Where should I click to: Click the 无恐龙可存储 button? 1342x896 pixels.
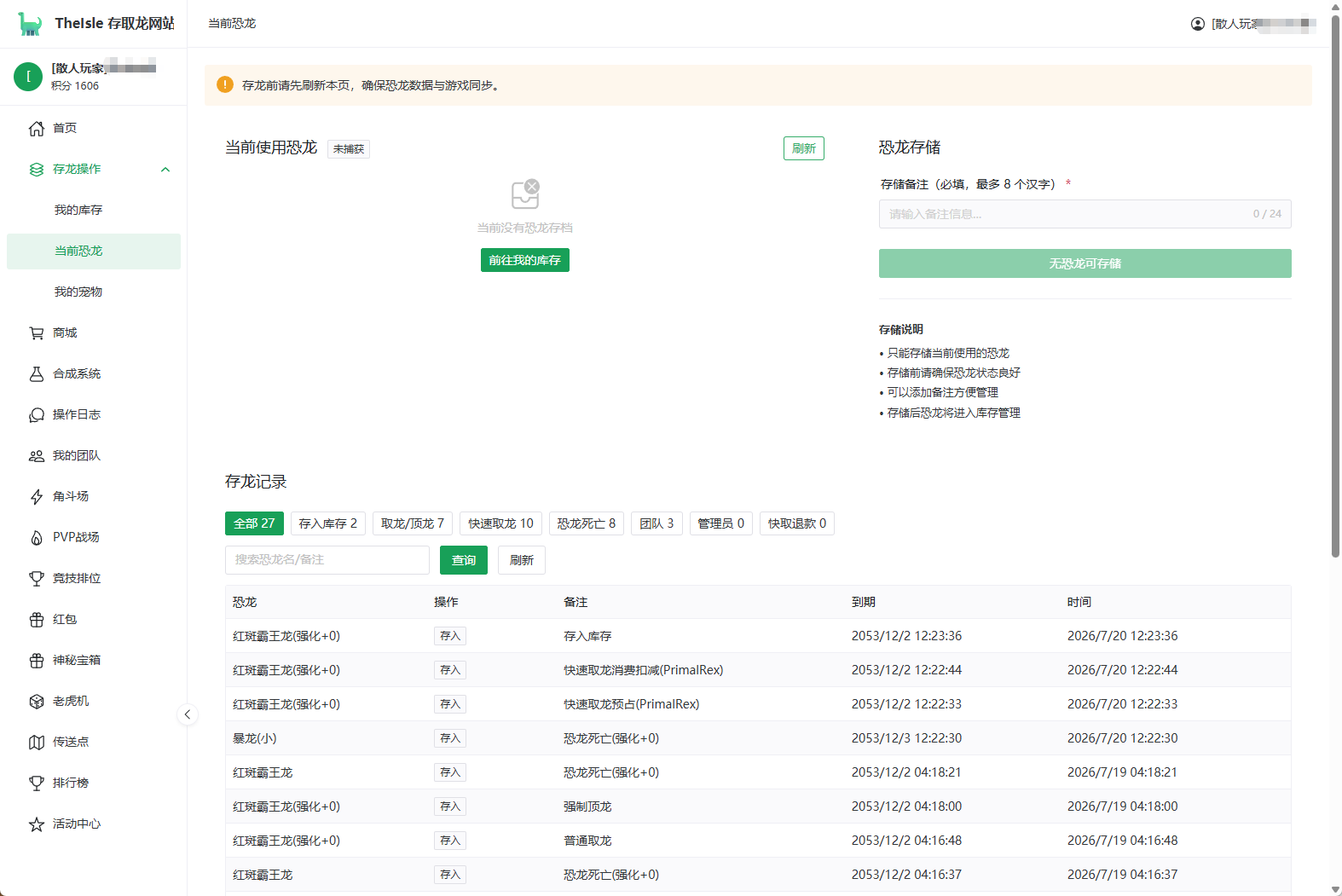[1085, 263]
